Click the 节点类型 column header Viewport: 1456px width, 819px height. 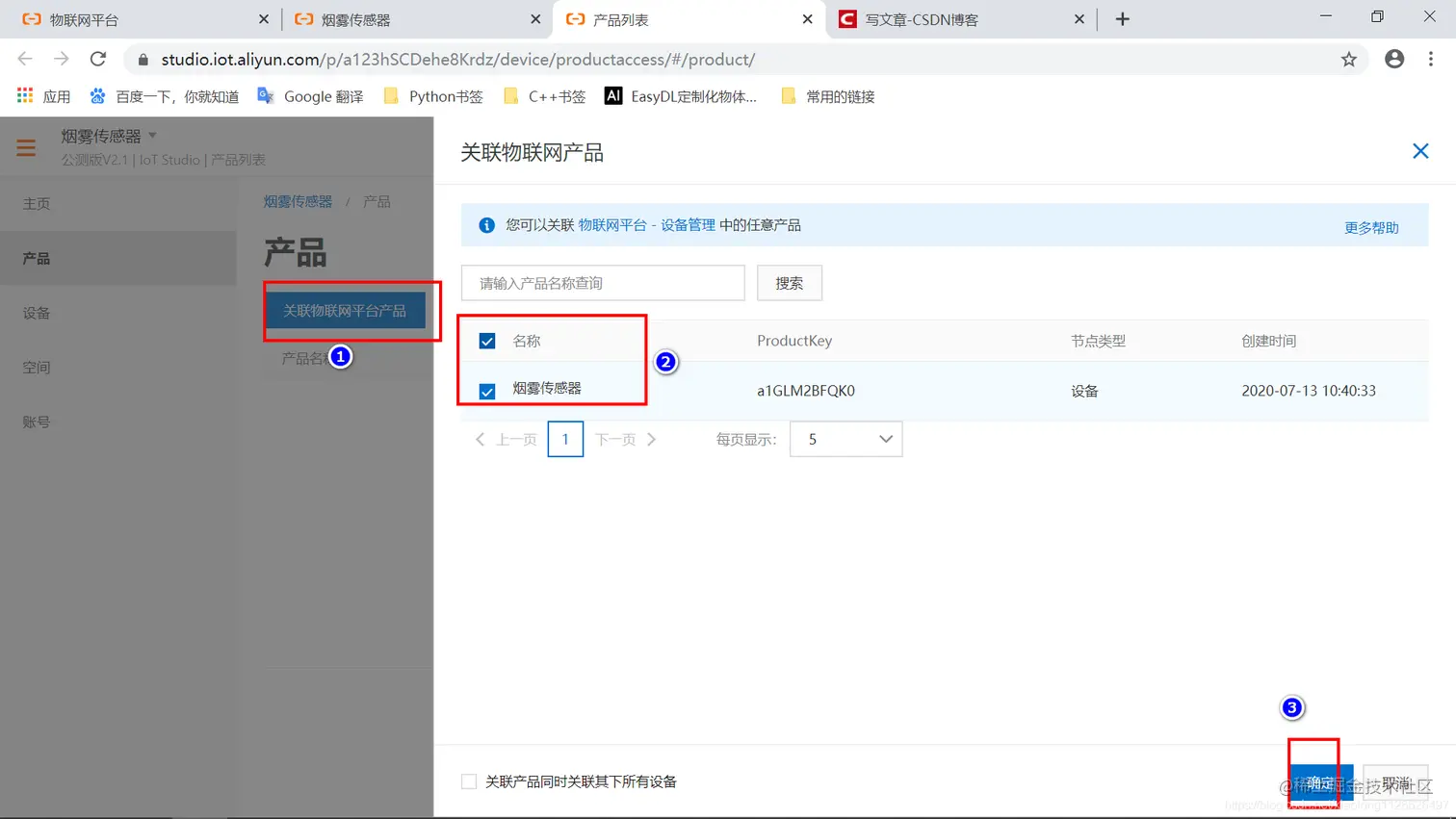pyautogui.click(x=1098, y=341)
